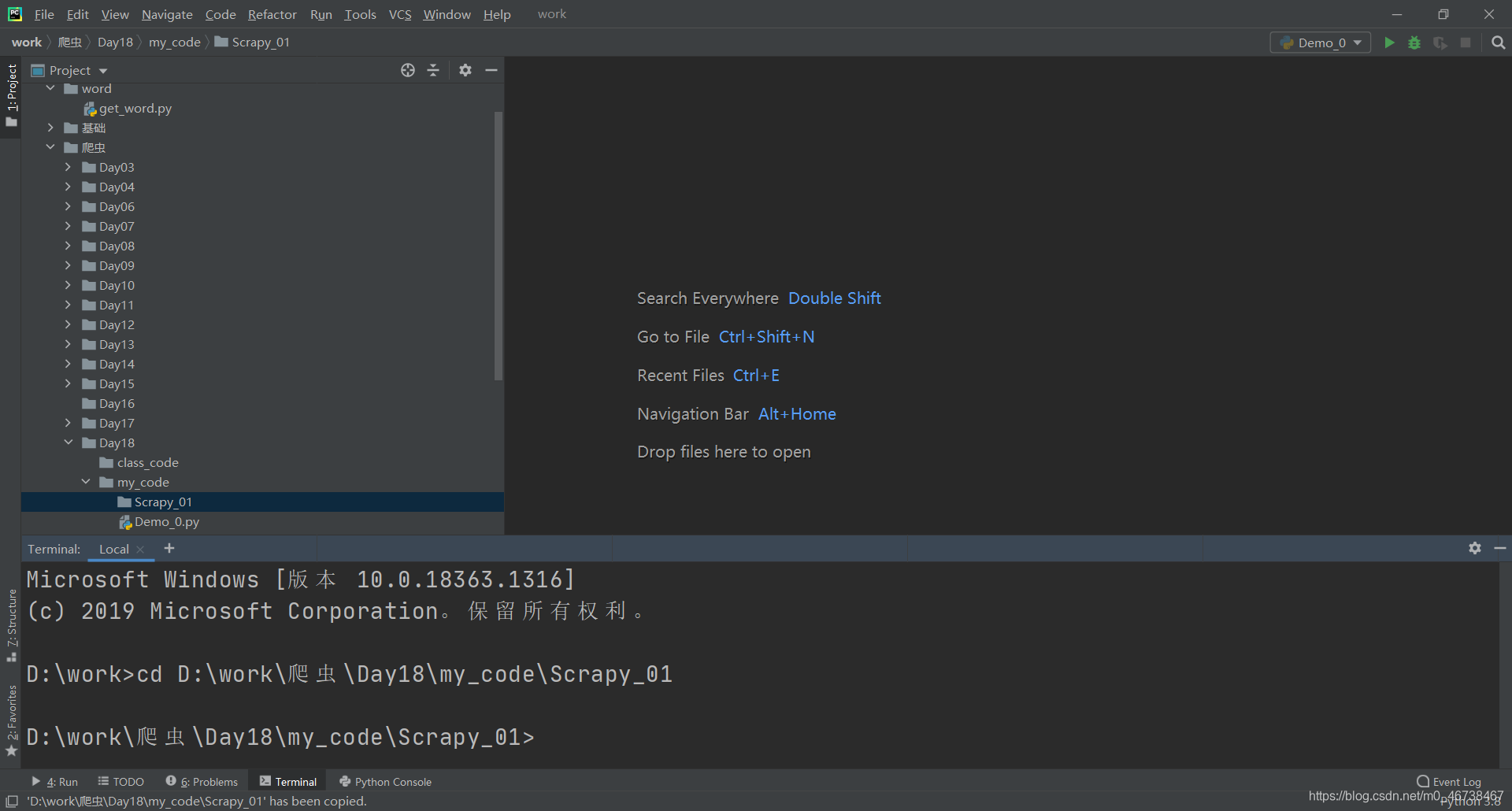
Task: Open the 4: Run tool window
Action: [x=55, y=782]
